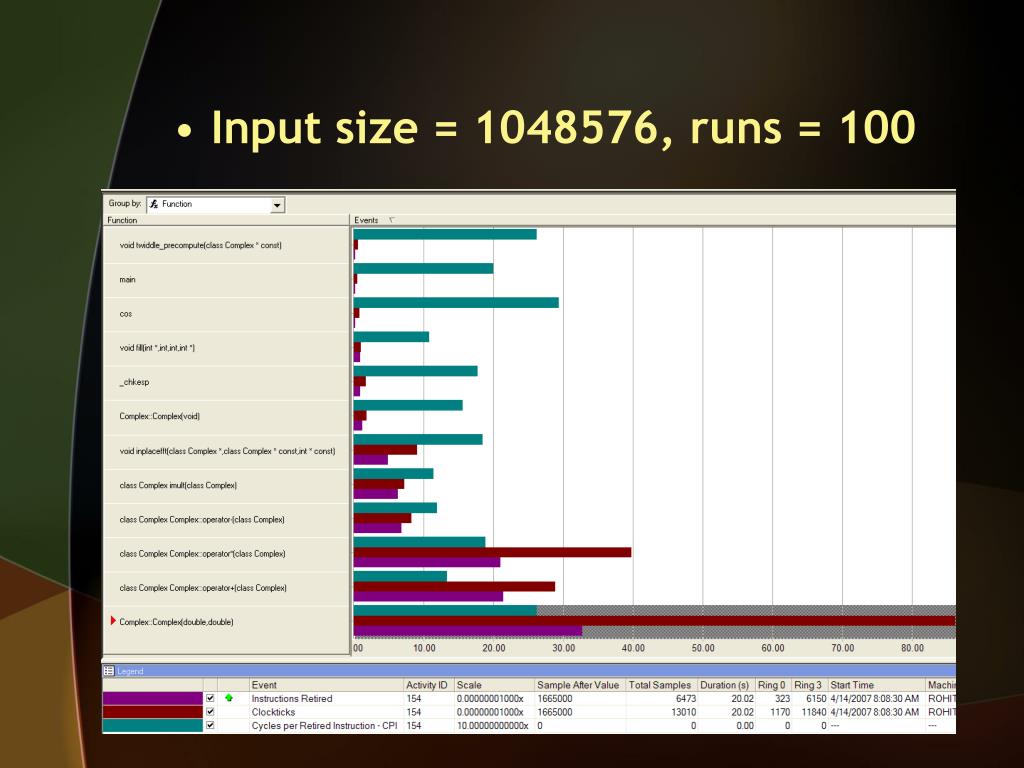The height and width of the screenshot is (768, 1024).
Task: Select the Complex::operator- function row
Action: (x=227, y=520)
